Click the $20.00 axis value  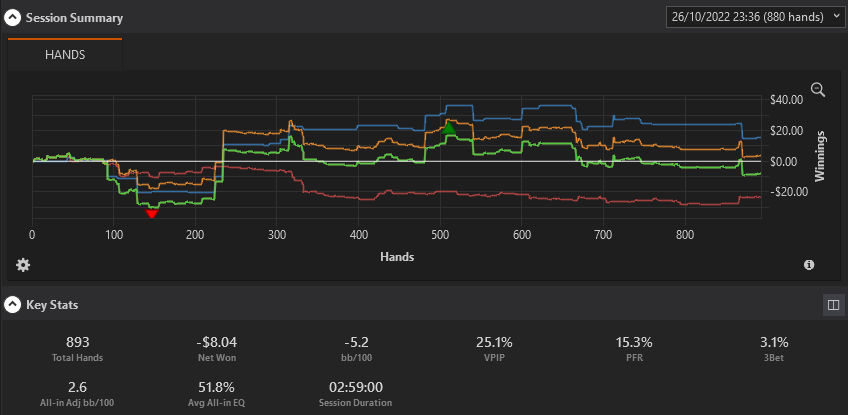786,131
